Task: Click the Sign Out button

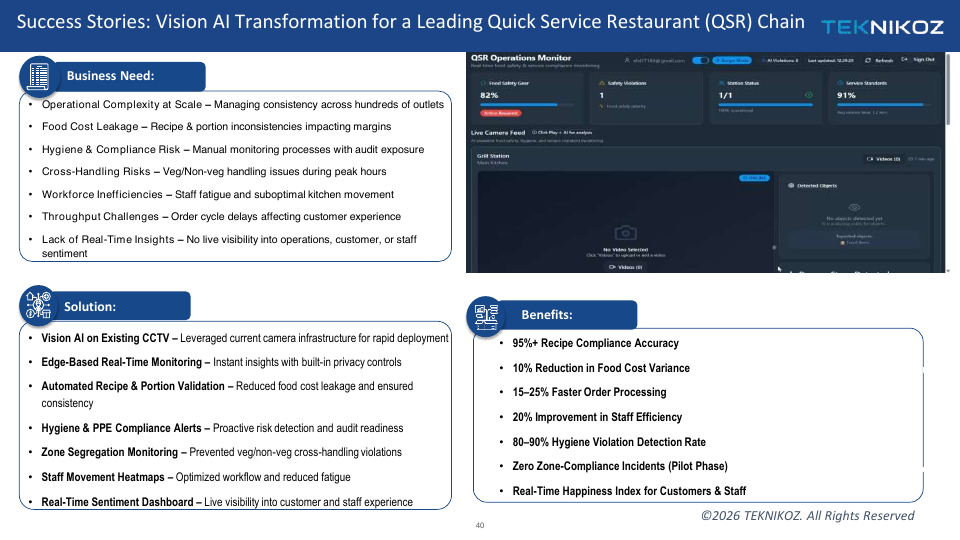Action: 917,59
